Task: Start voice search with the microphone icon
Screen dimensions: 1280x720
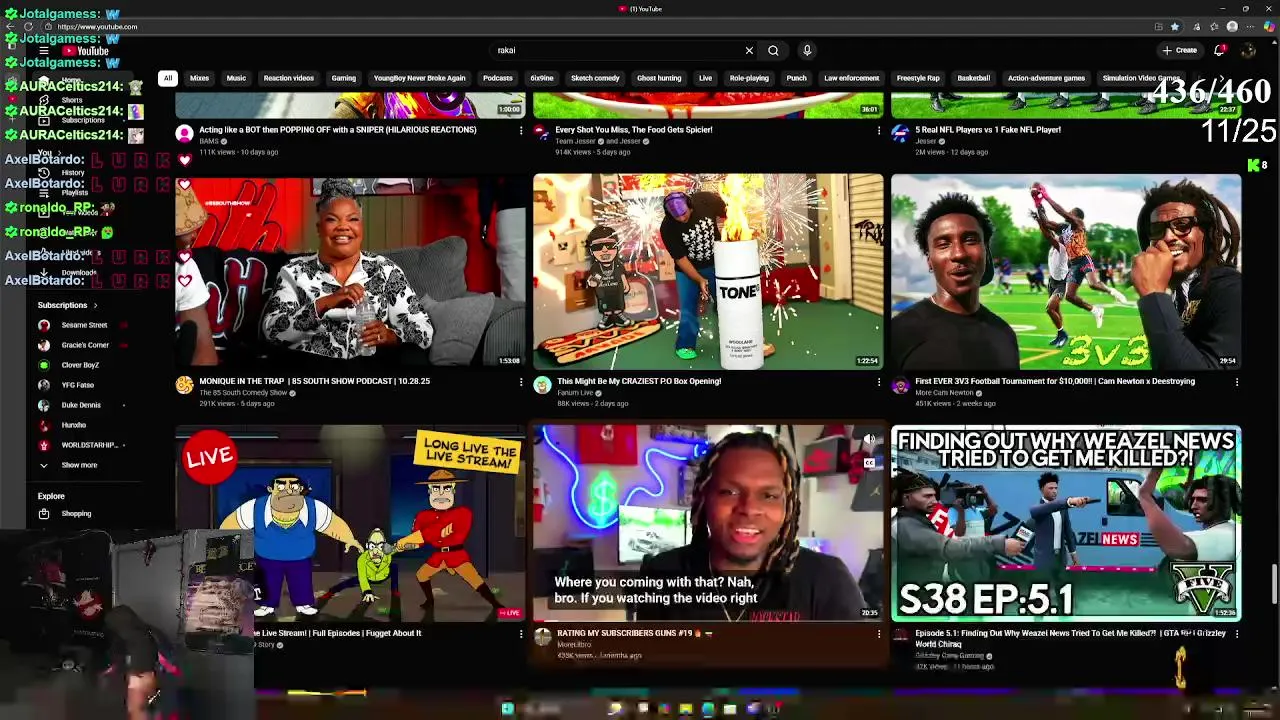Action: tap(807, 50)
